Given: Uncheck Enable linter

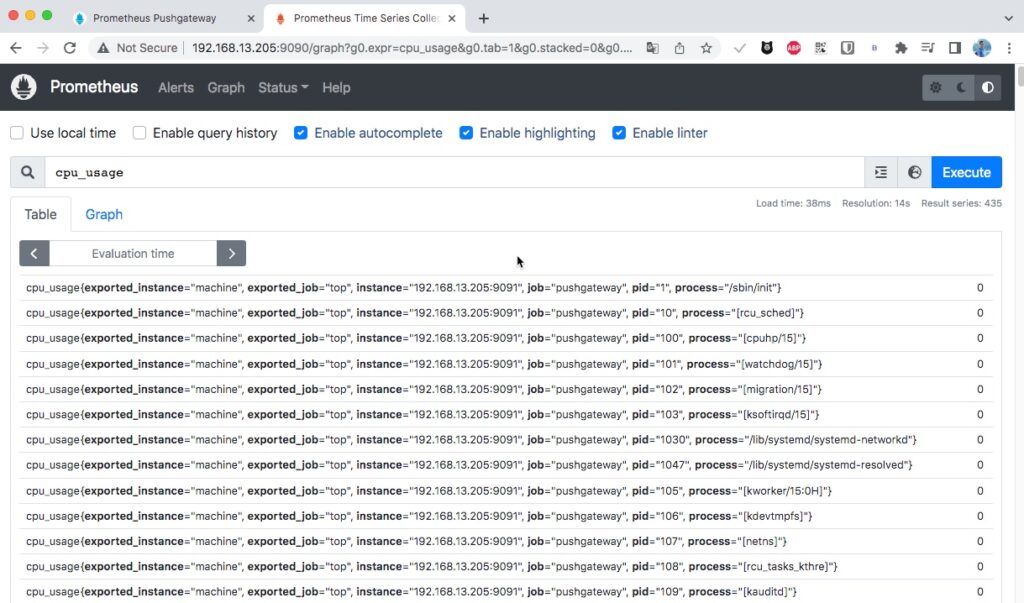Looking at the screenshot, I should click(x=618, y=133).
